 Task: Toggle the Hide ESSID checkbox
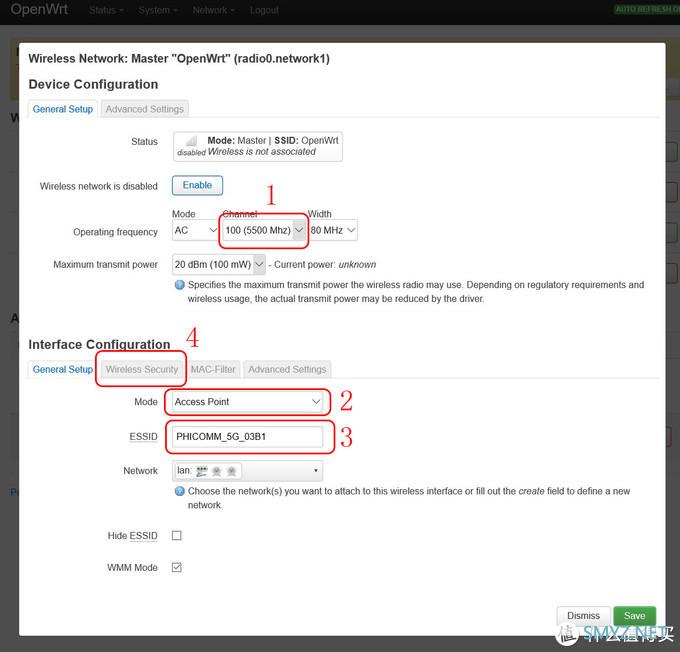point(177,536)
